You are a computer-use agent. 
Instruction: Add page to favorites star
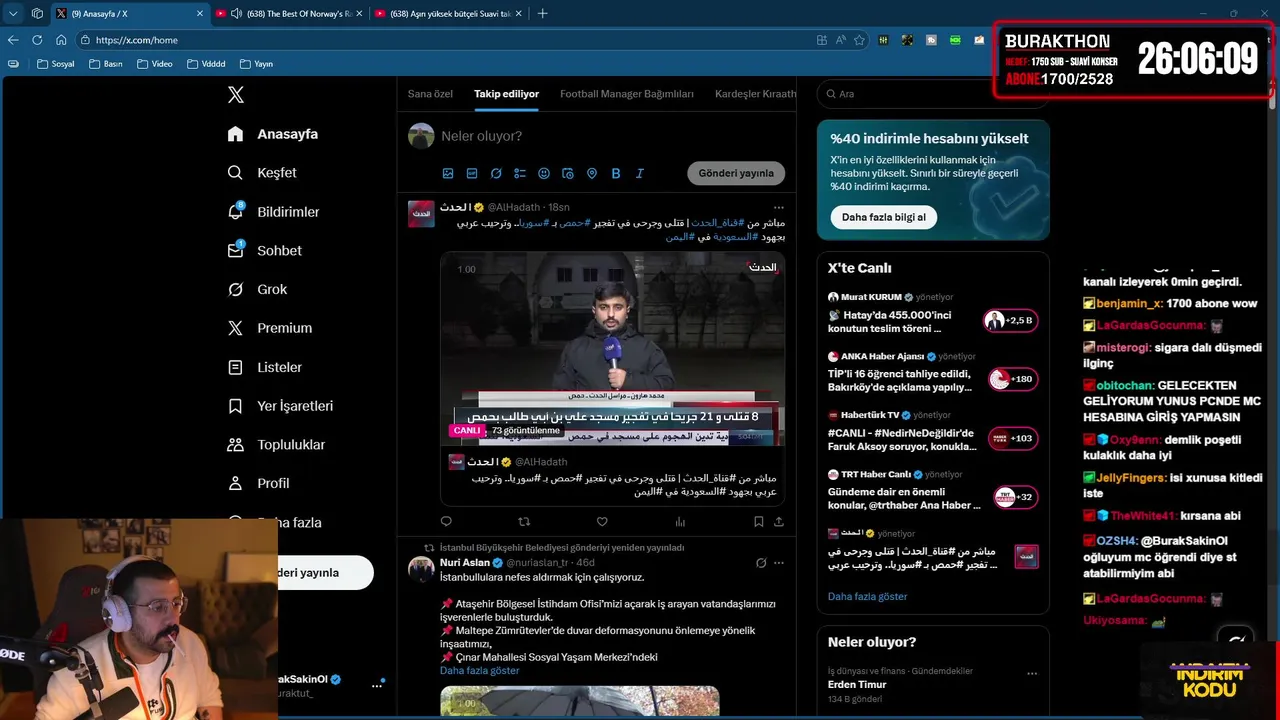(x=859, y=40)
